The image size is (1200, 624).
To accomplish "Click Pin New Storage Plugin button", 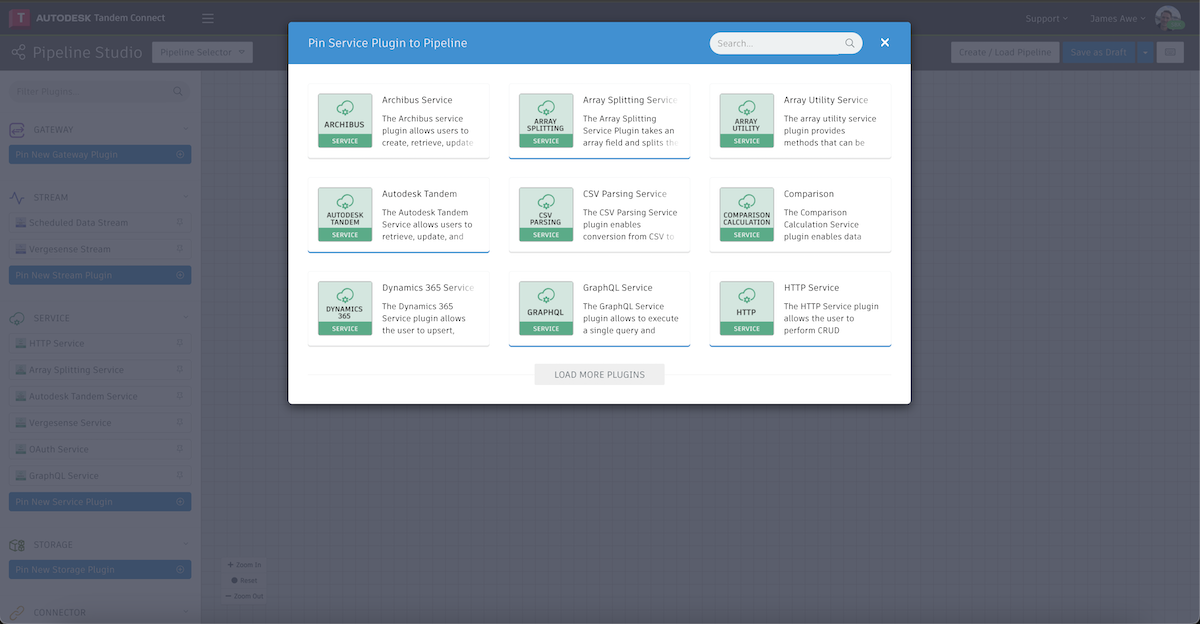I will (x=100, y=569).
